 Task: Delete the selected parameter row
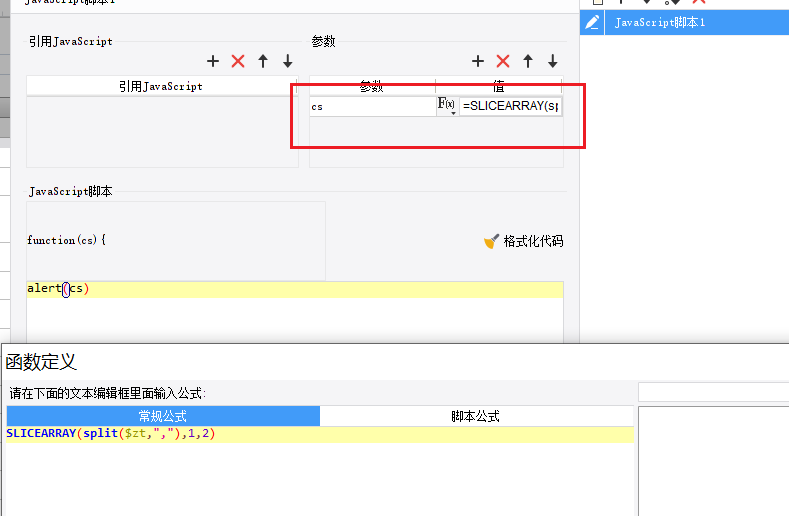pos(503,61)
